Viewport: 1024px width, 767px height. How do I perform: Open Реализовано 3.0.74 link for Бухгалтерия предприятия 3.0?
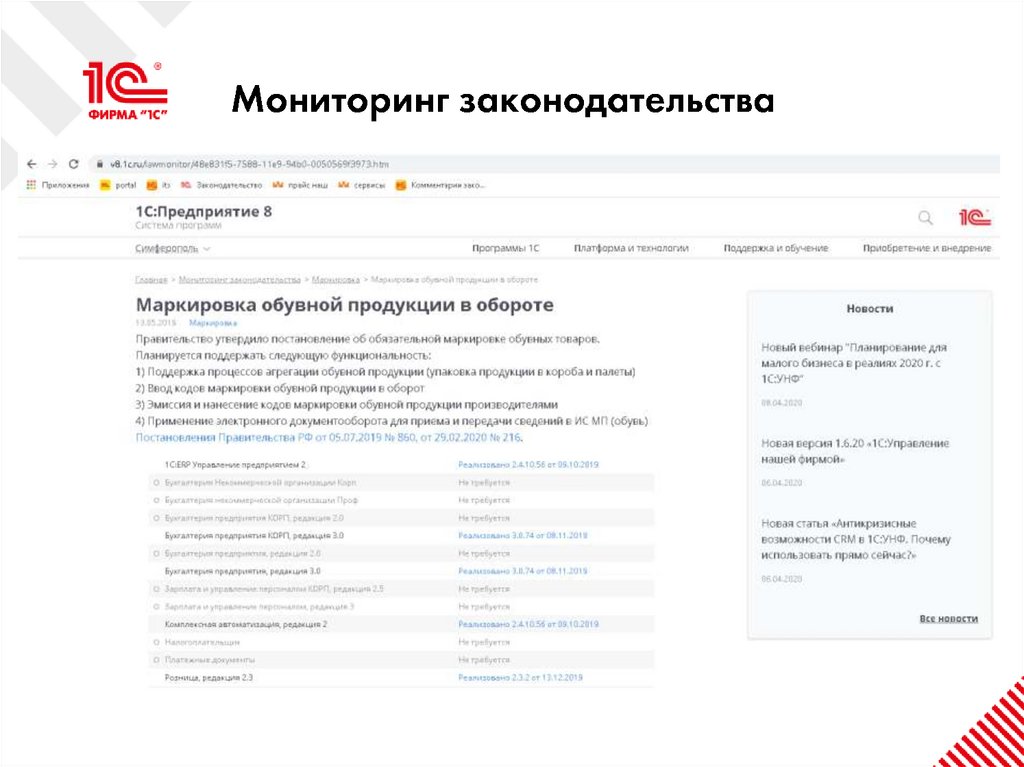pos(522,570)
